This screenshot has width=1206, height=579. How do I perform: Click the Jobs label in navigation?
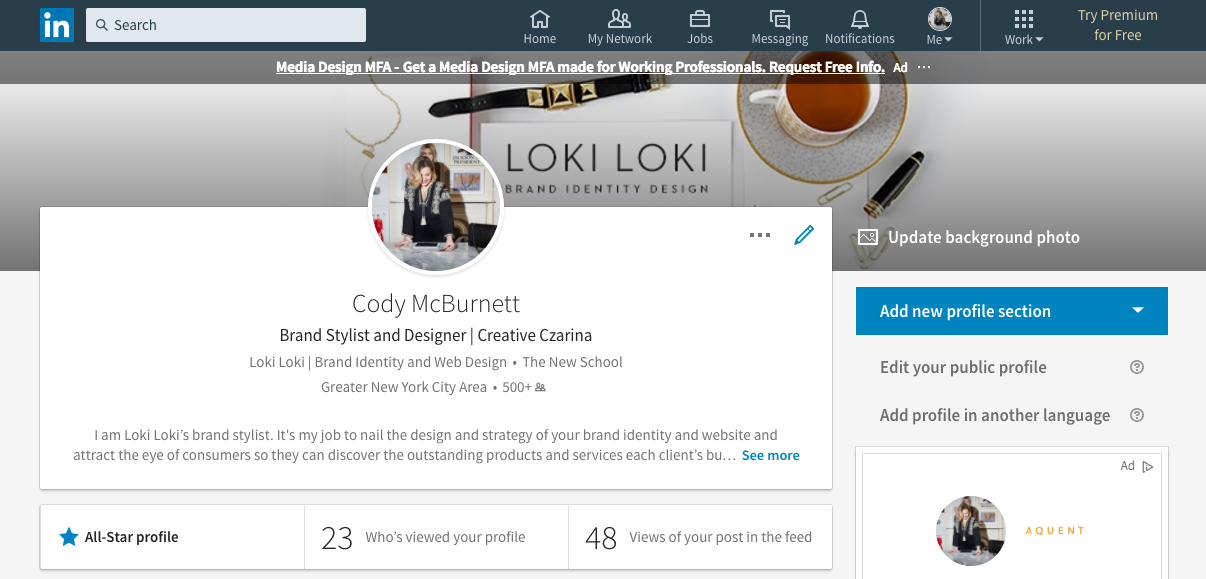click(x=700, y=39)
